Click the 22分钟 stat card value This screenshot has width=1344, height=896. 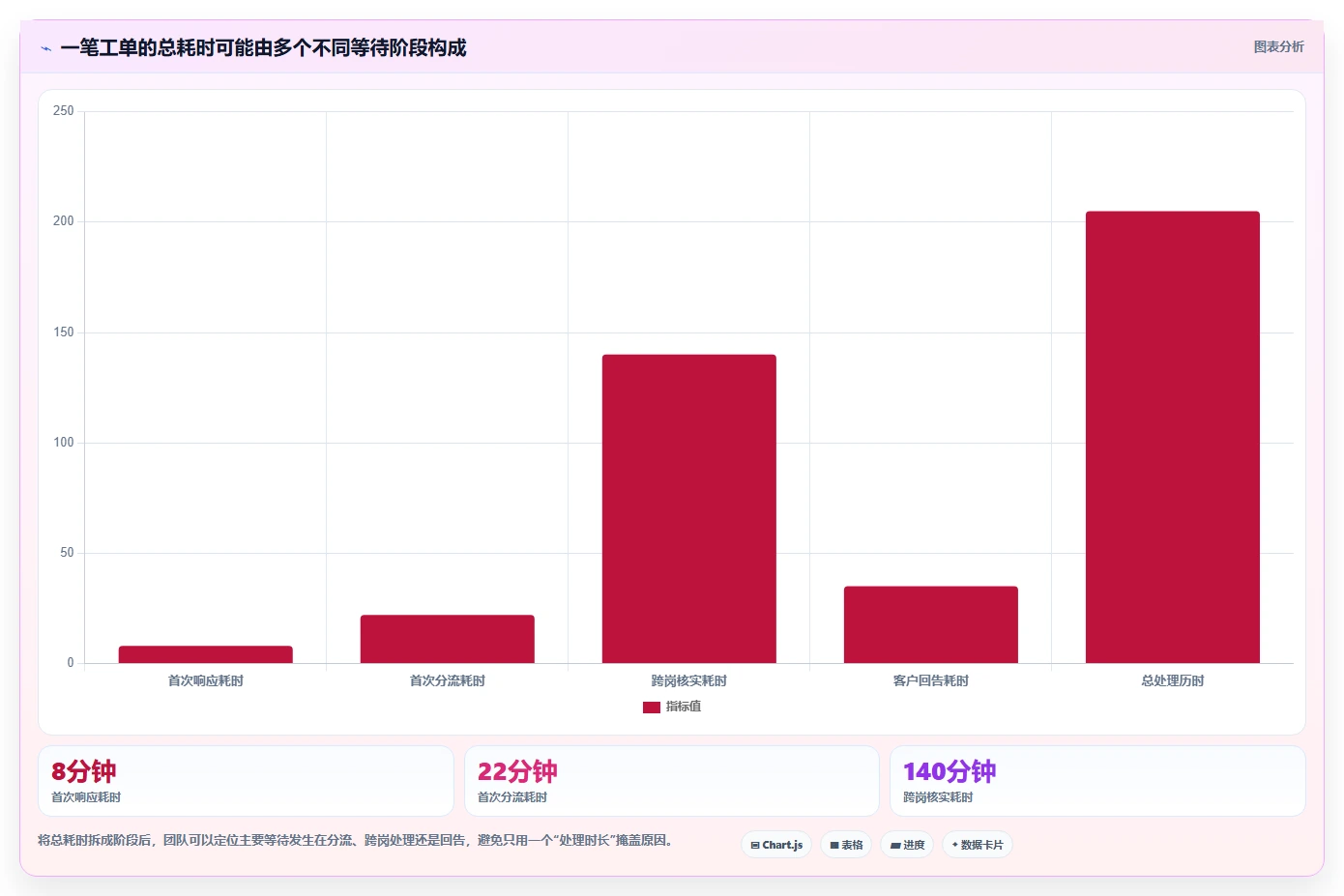pos(517,771)
